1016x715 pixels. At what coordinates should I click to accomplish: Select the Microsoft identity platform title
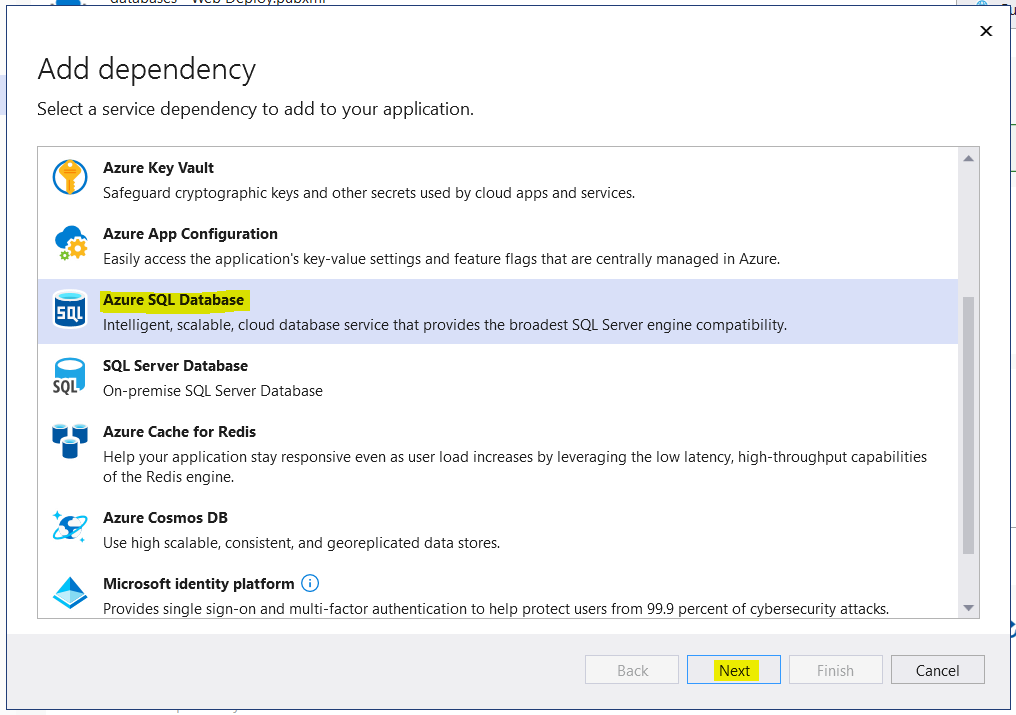199,584
